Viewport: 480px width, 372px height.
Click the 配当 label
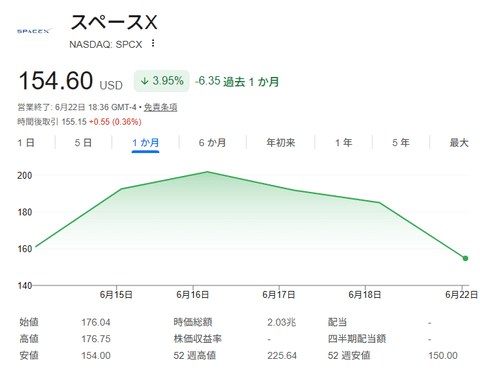337,322
